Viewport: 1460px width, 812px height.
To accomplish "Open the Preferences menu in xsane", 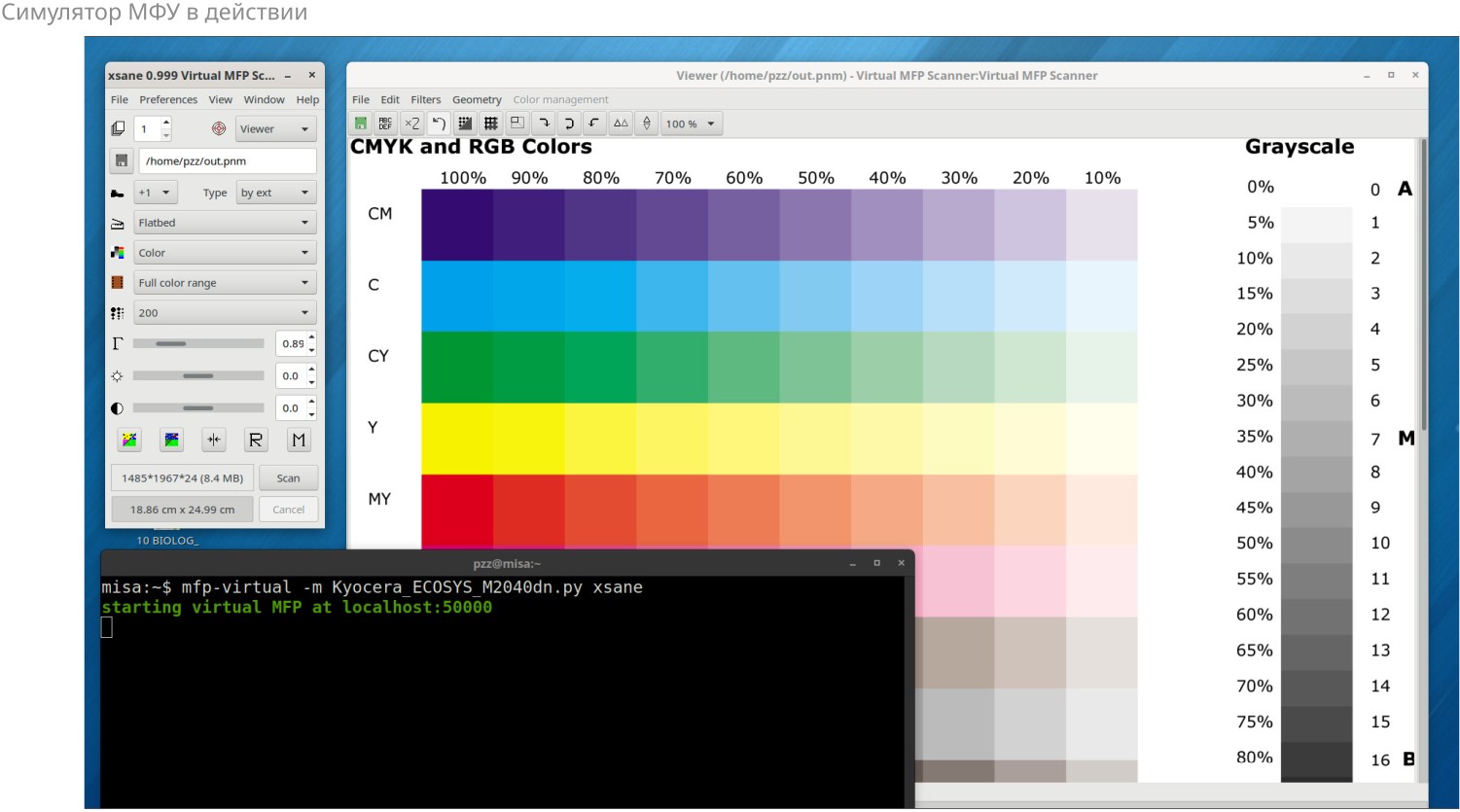I will click(x=168, y=99).
